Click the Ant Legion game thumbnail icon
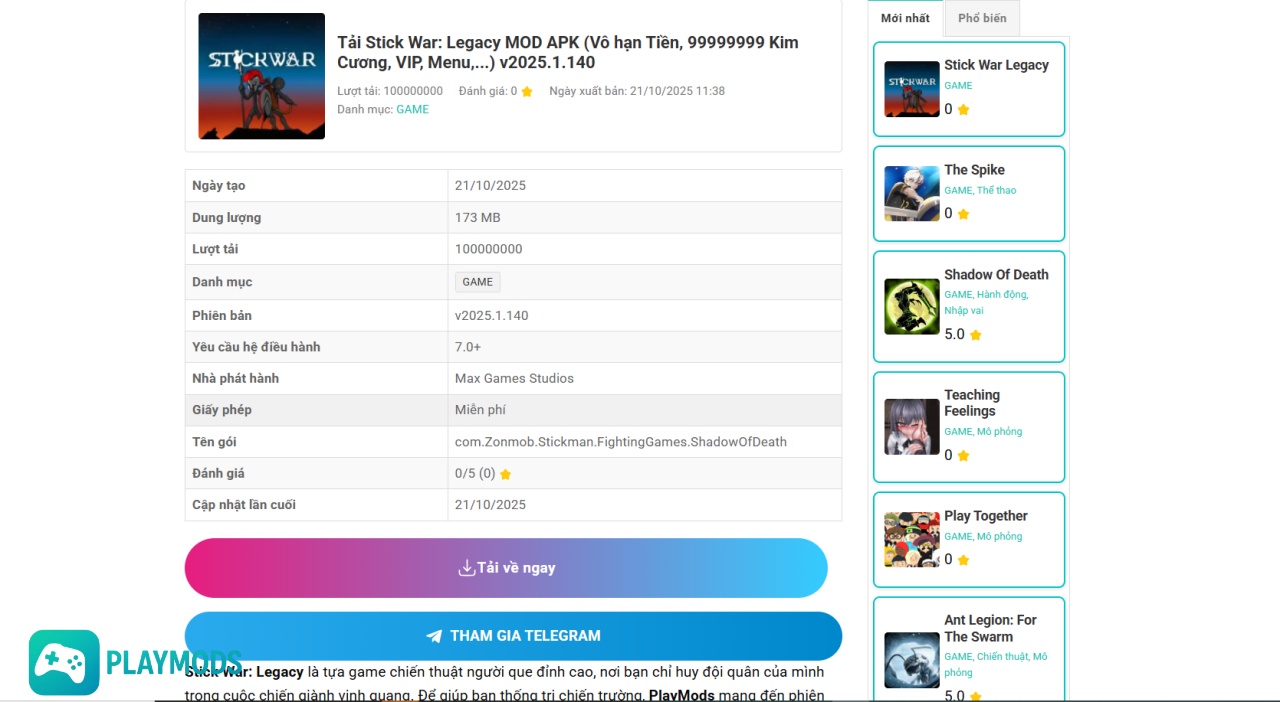 pos(912,660)
